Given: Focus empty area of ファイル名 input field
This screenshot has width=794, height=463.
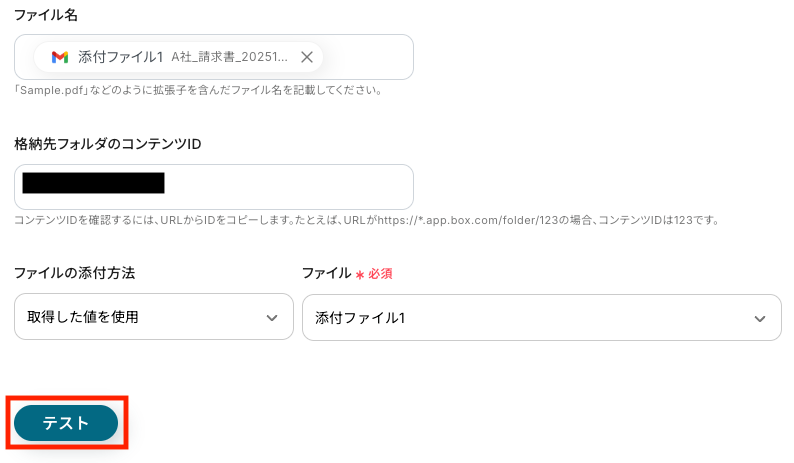Looking at the screenshot, I should tap(365, 57).
